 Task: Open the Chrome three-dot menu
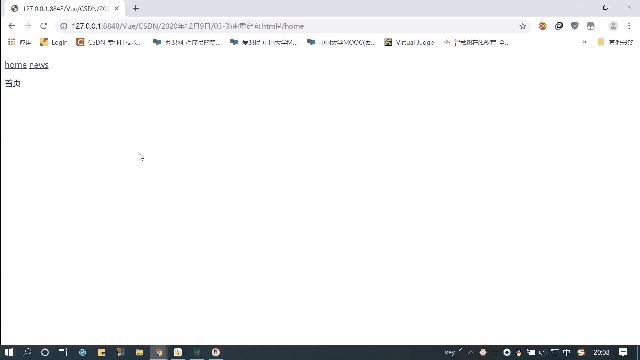(629, 26)
